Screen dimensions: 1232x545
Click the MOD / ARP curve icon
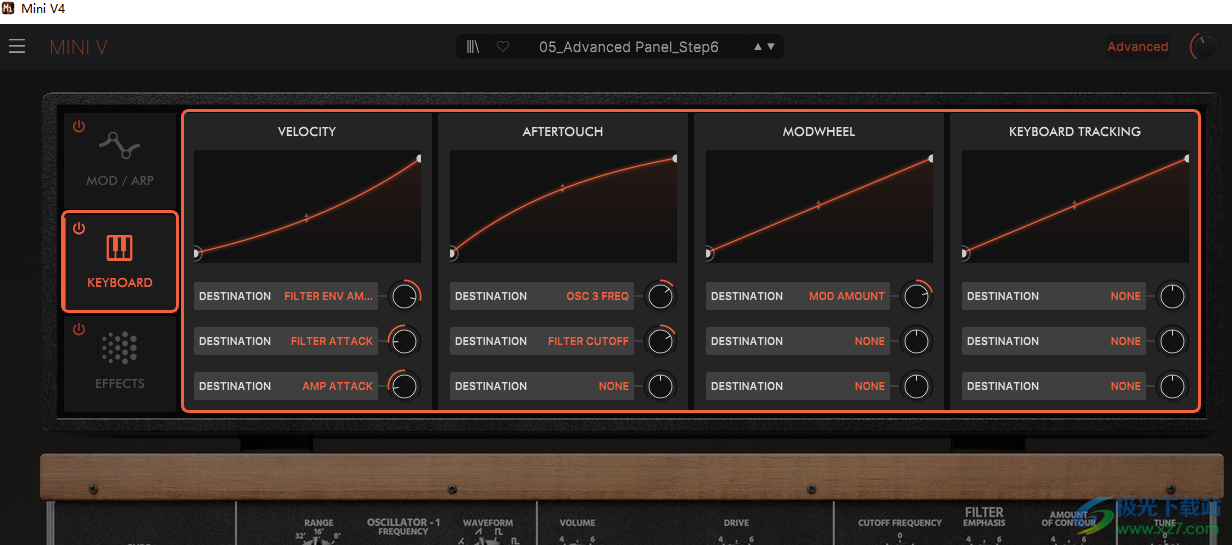120,148
